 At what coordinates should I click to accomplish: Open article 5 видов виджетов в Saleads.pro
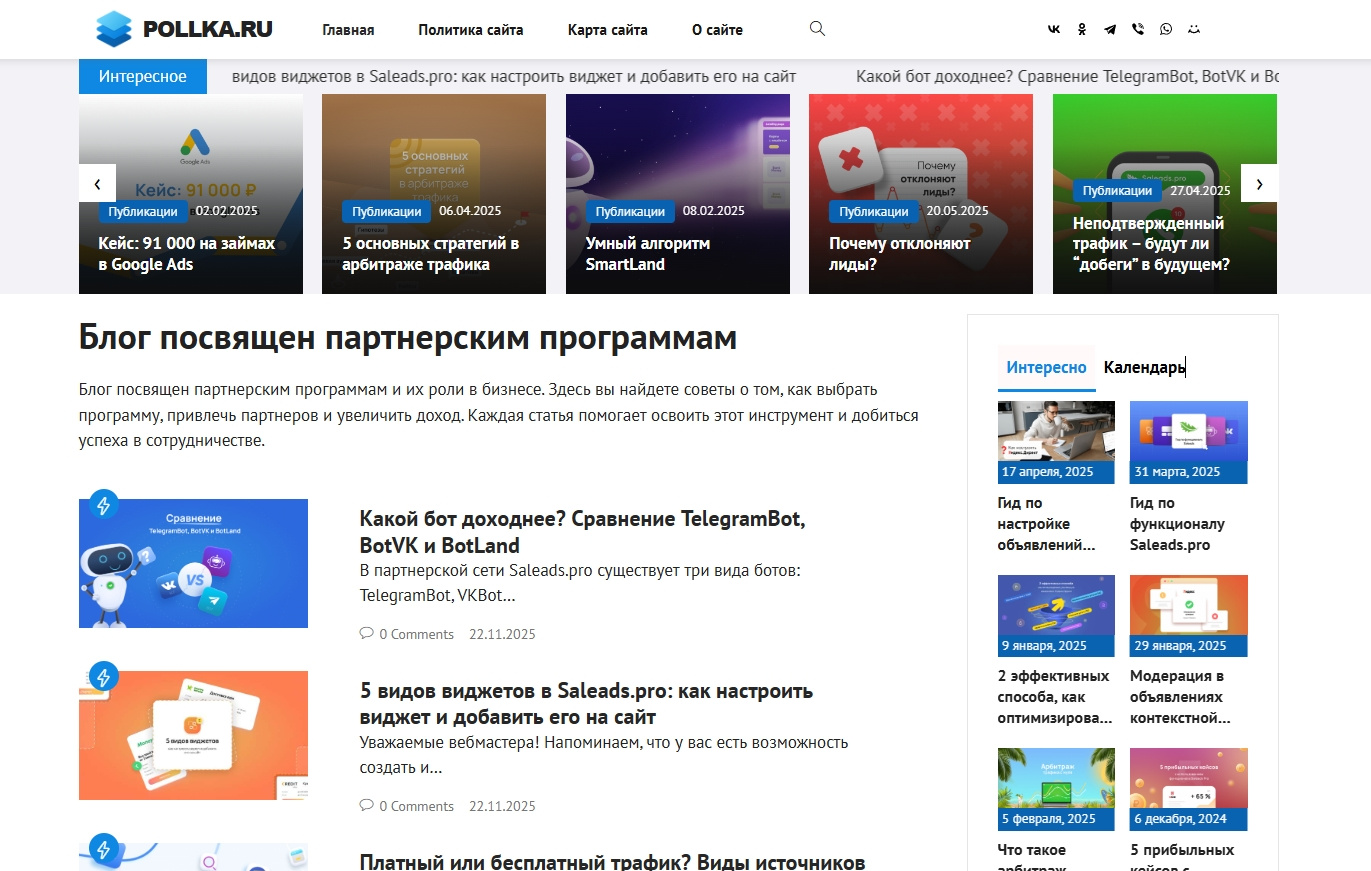click(586, 704)
